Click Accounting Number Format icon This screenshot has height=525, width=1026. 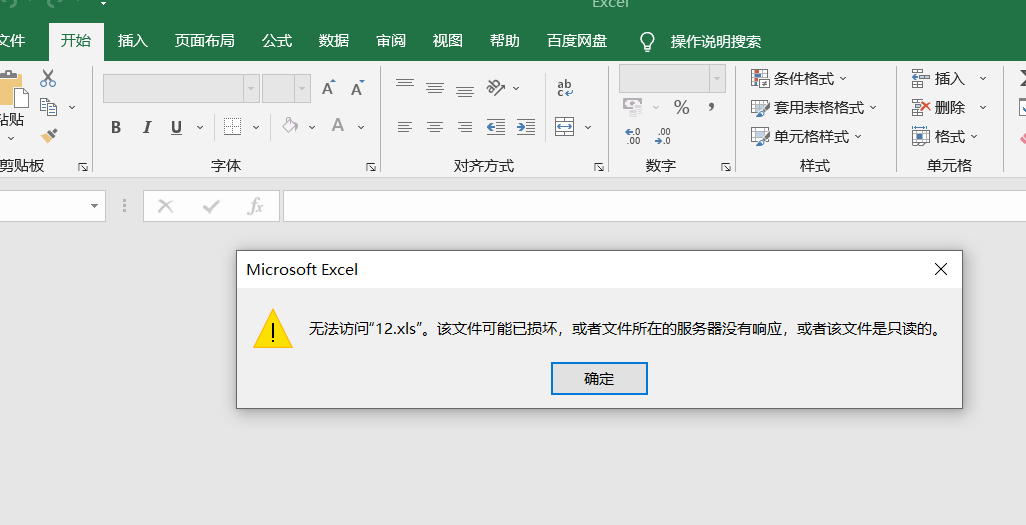pyautogui.click(x=633, y=107)
